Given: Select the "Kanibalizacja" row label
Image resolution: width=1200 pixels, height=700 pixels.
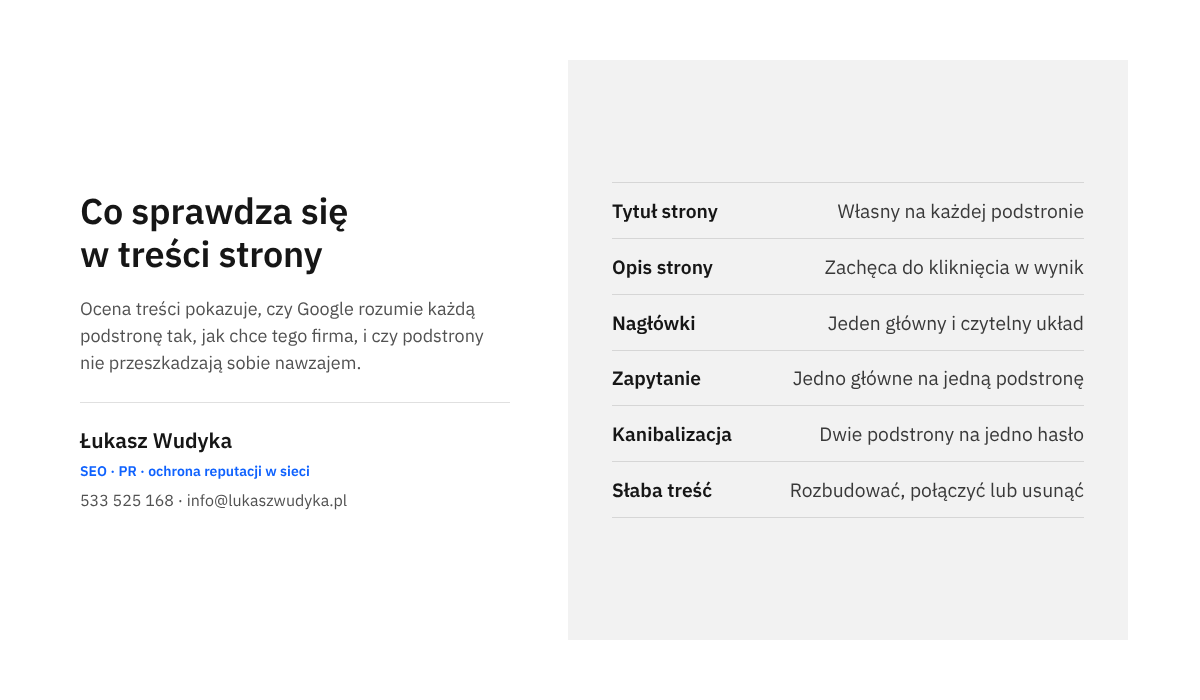Looking at the screenshot, I should pyautogui.click(x=672, y=435).
